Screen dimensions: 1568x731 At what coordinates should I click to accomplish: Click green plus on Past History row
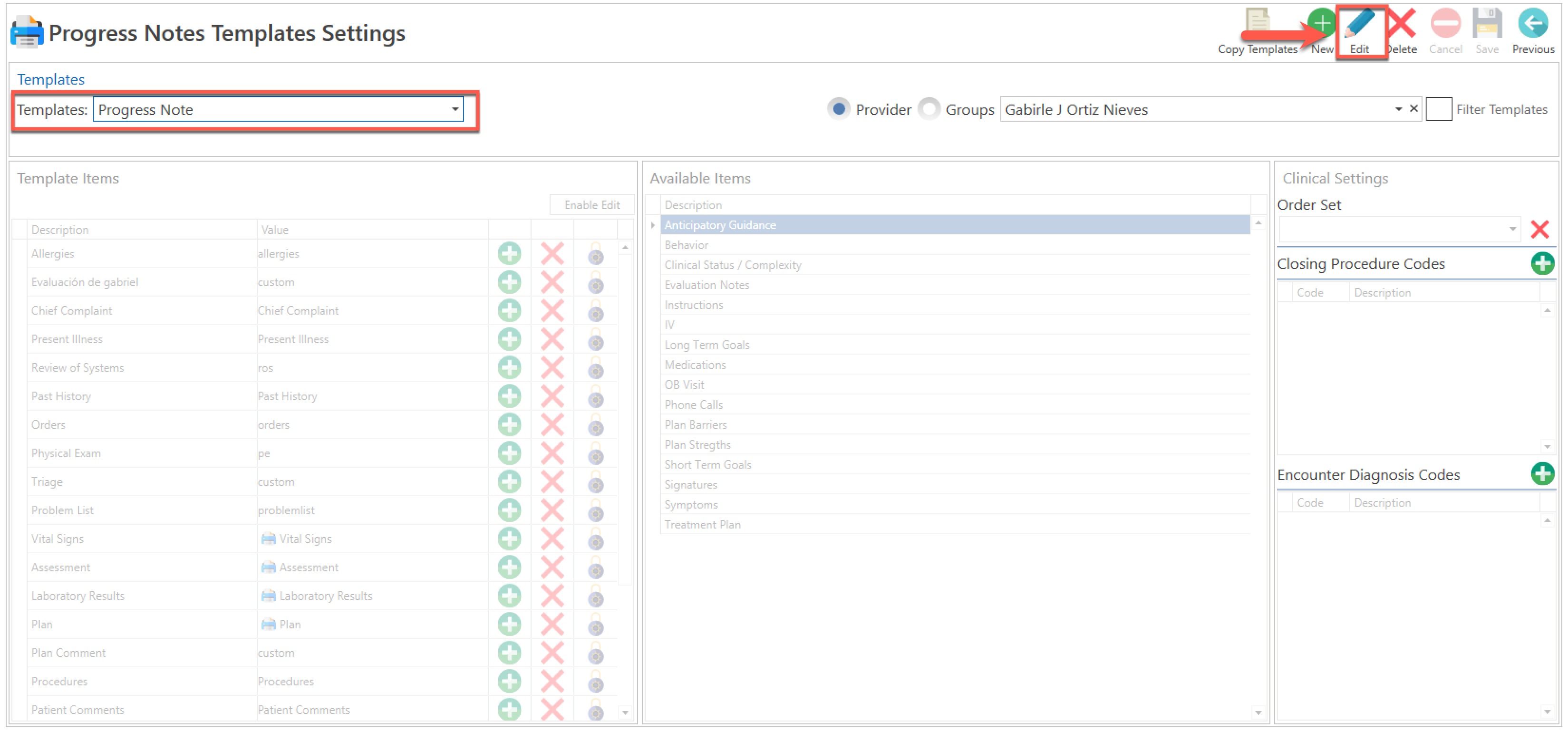pyautogui.click(x=510, y=397)
